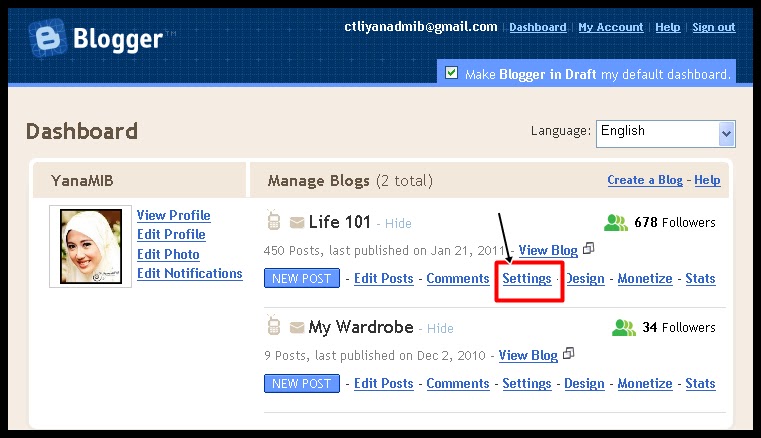The height and width of the screenshot is (438, 761).
Task: Click the Manage Blogs (2 total) heading
Action: 350,181
